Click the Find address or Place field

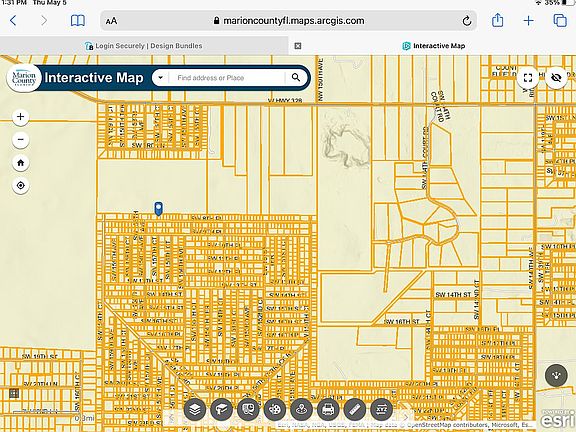(226, 78)
